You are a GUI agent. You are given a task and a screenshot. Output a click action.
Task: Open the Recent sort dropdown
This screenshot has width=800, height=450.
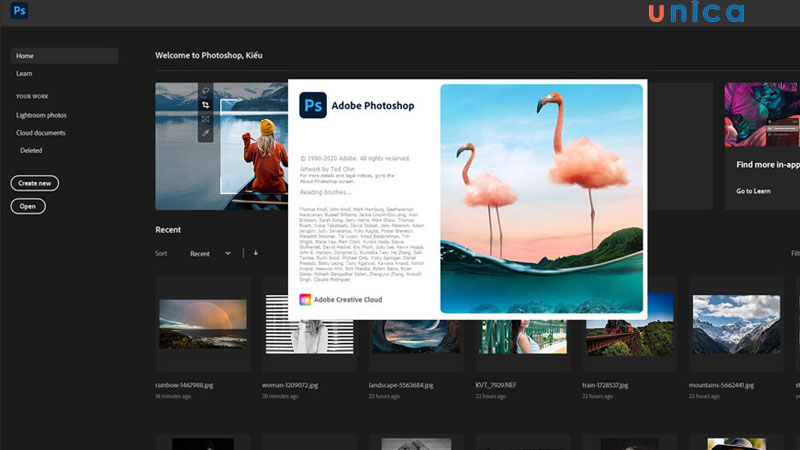[210, 254]
